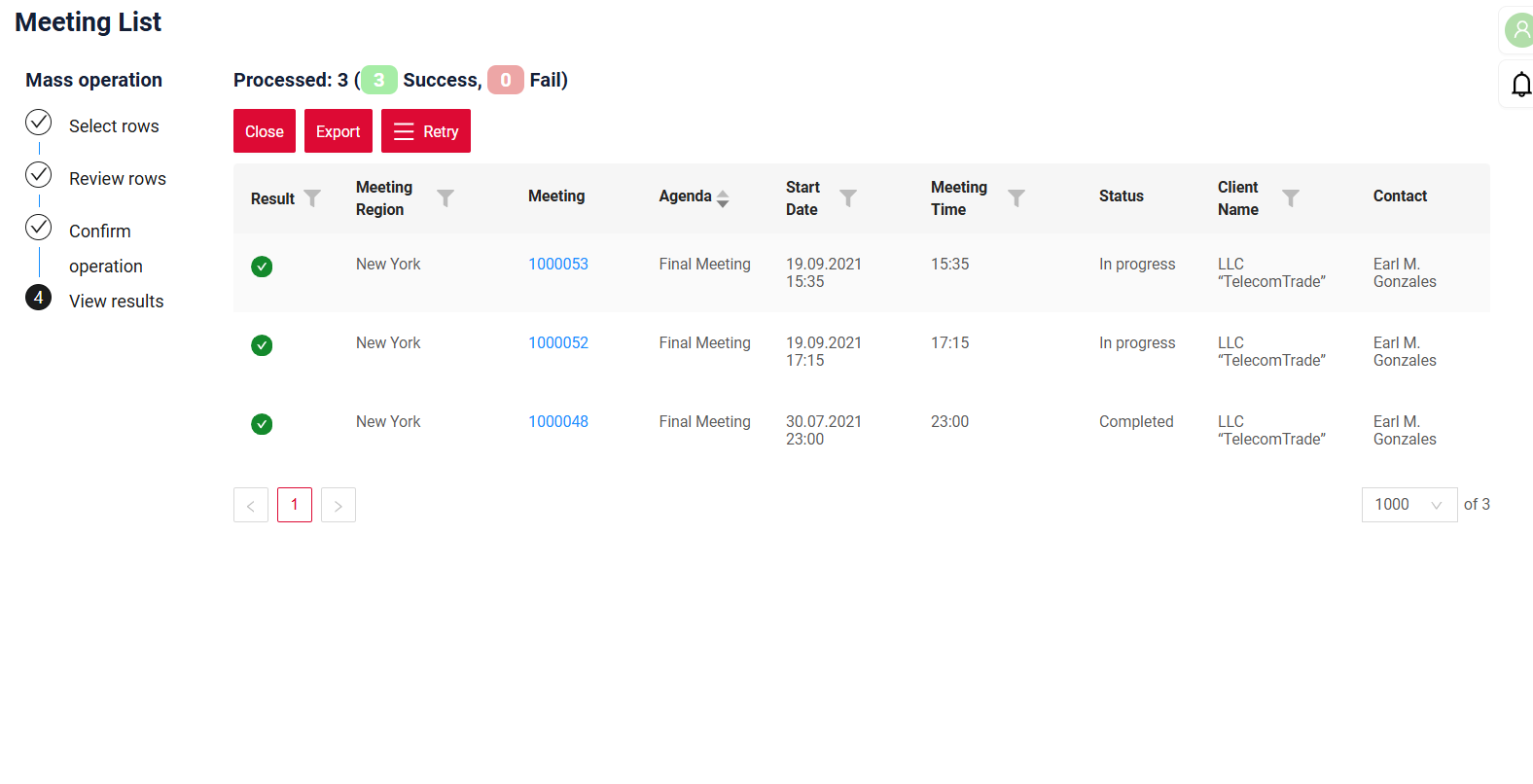1533x784 pixels.
Task: Click New York region in row 1000053
Action: click(388, 265)
